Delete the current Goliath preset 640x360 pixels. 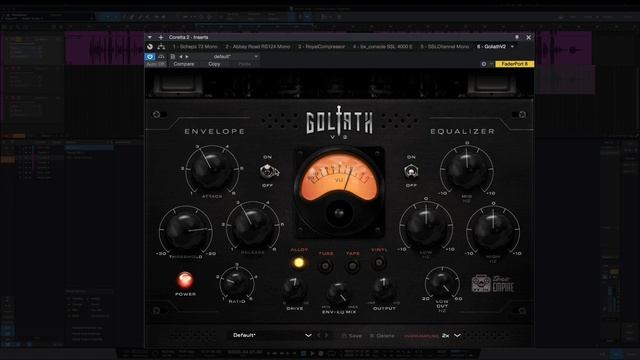point(382,336)
